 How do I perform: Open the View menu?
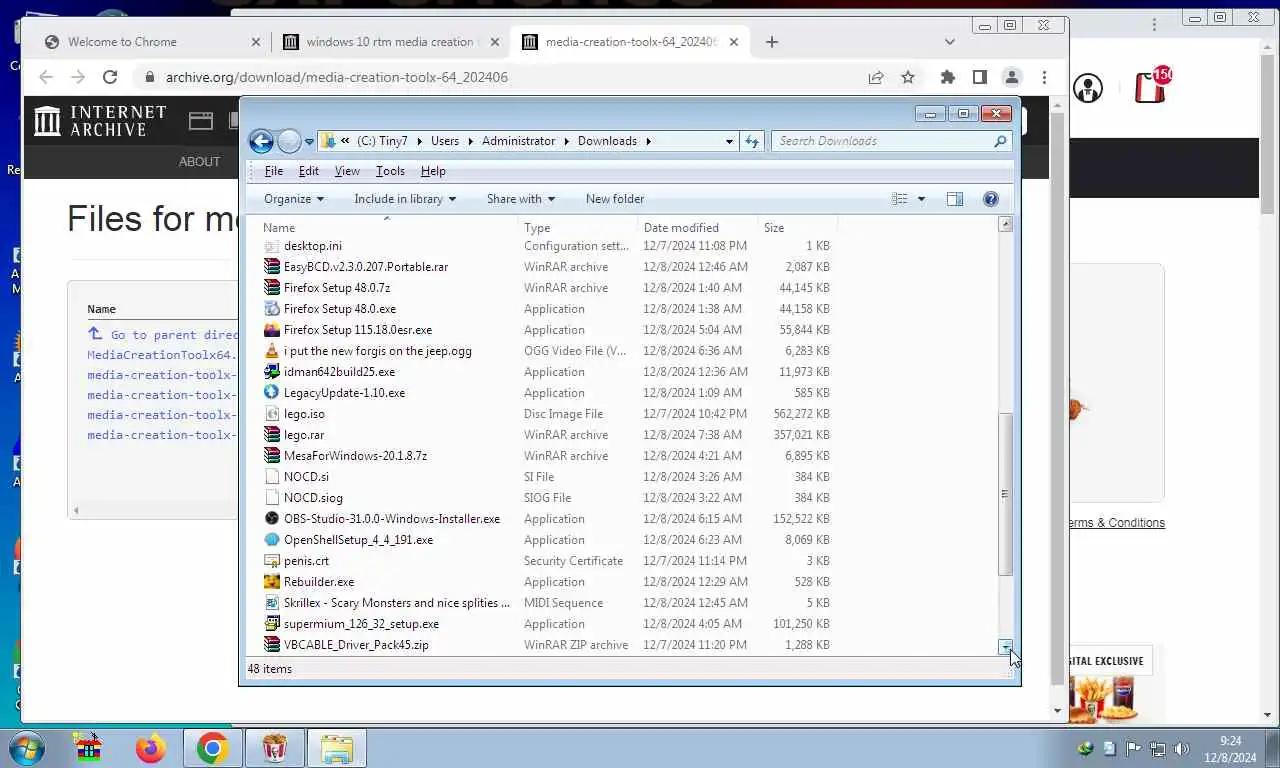347,171
